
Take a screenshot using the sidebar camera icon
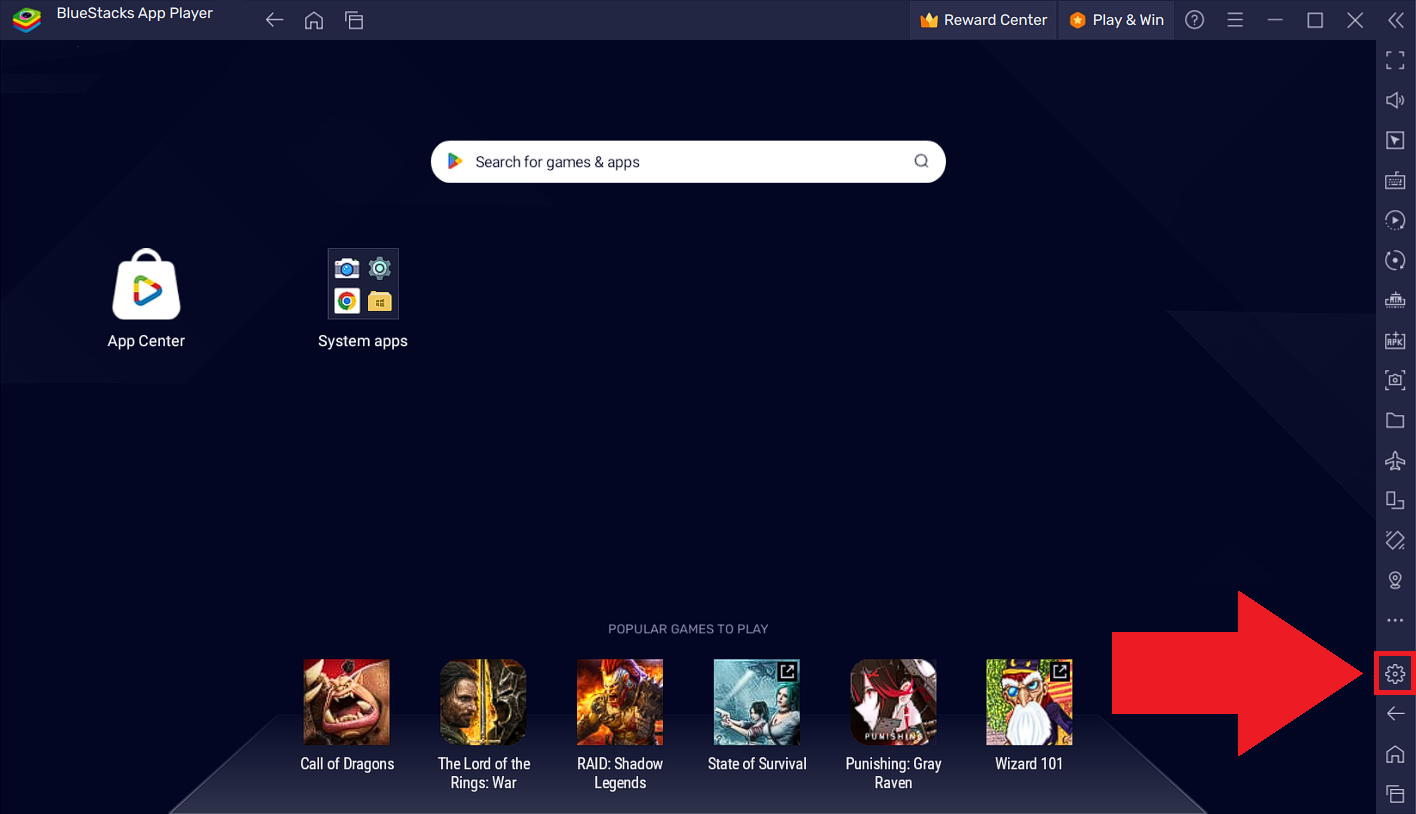tap(1395, 380)
